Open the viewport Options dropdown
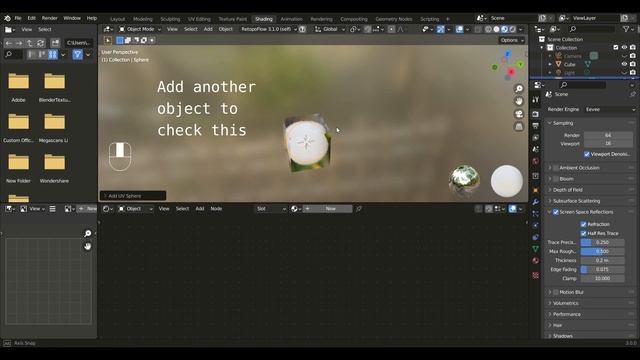Image resolution: width=640 pixels, height=360 pixels. click(x=512, y=40)
